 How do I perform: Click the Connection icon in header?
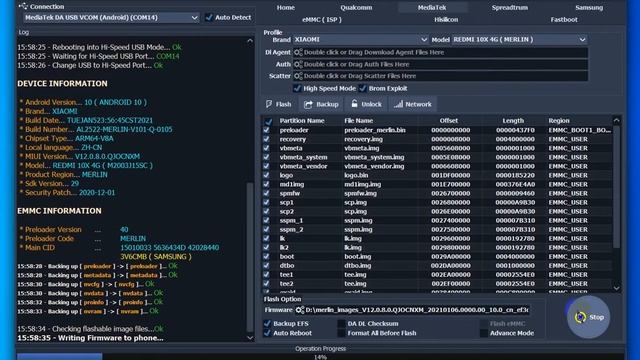point(23,6)
